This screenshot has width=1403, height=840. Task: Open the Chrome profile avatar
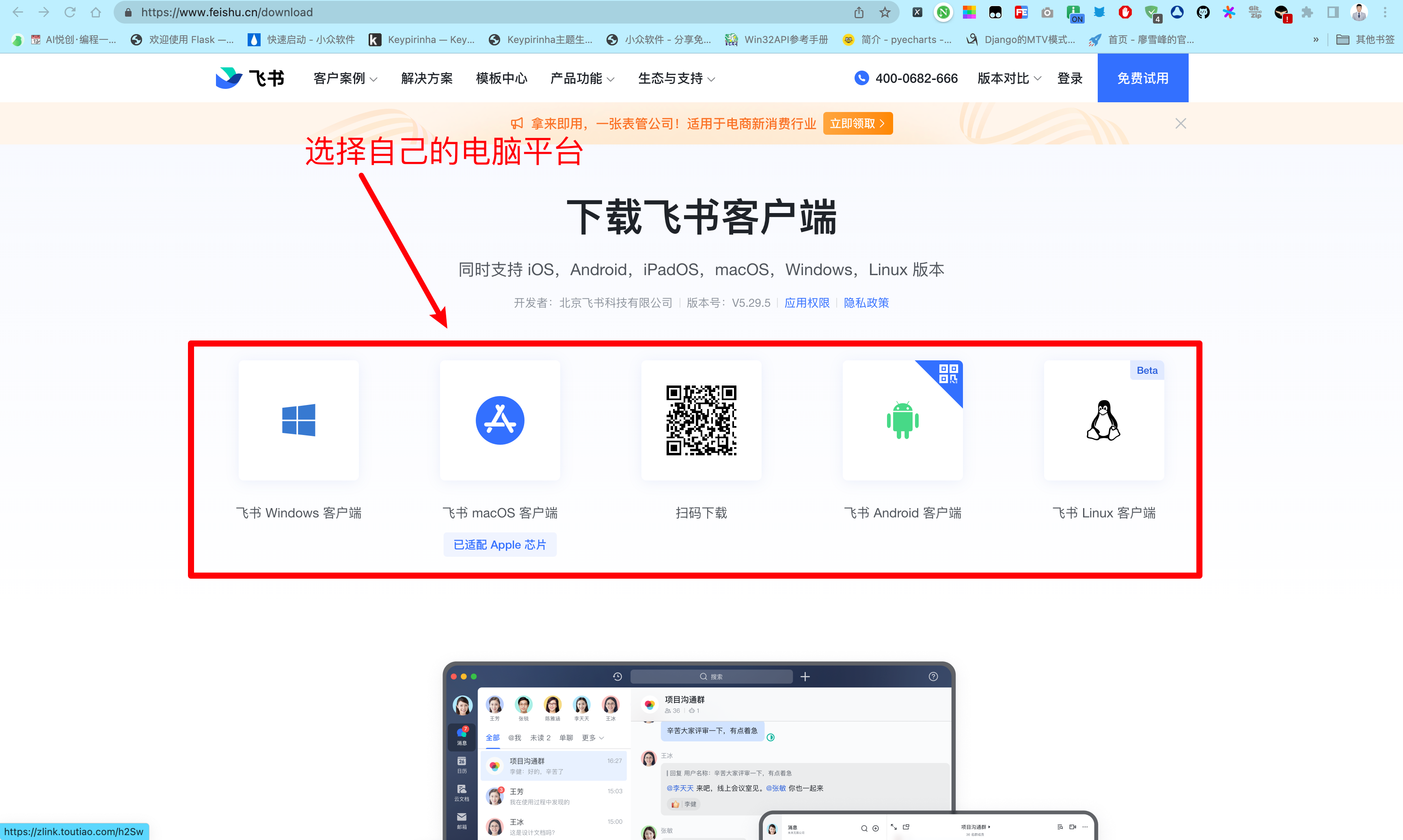click(x=1359, y=12)
